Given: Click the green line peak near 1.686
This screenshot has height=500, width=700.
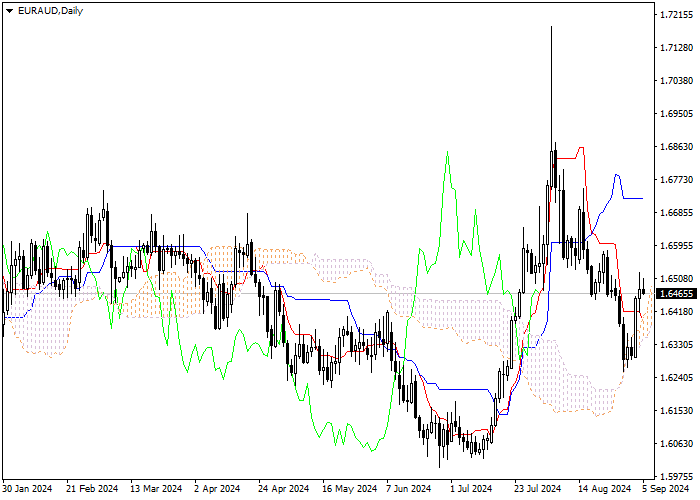Looking at the screenshot, I should click(447, 152).
